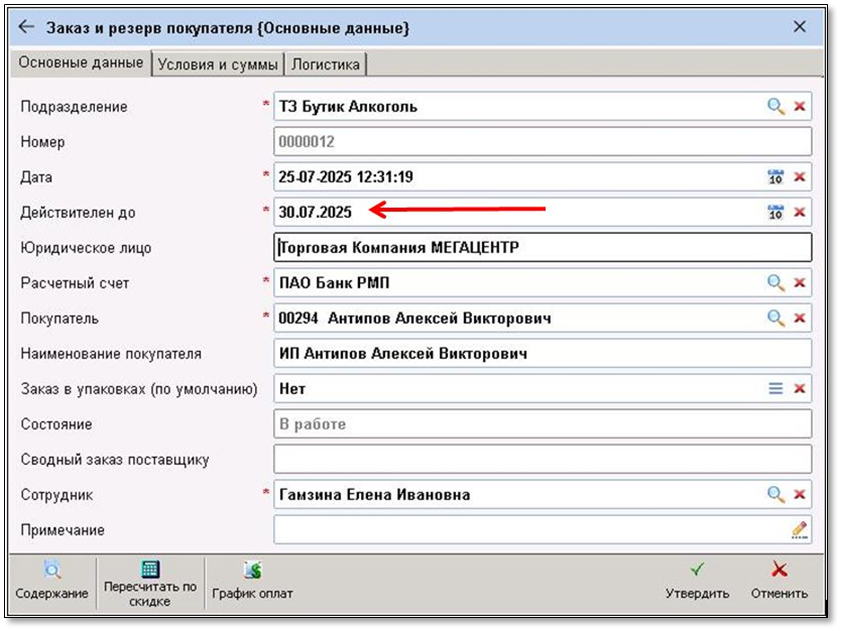Open calendar picker for Дата field

click(x=775, y=177)
